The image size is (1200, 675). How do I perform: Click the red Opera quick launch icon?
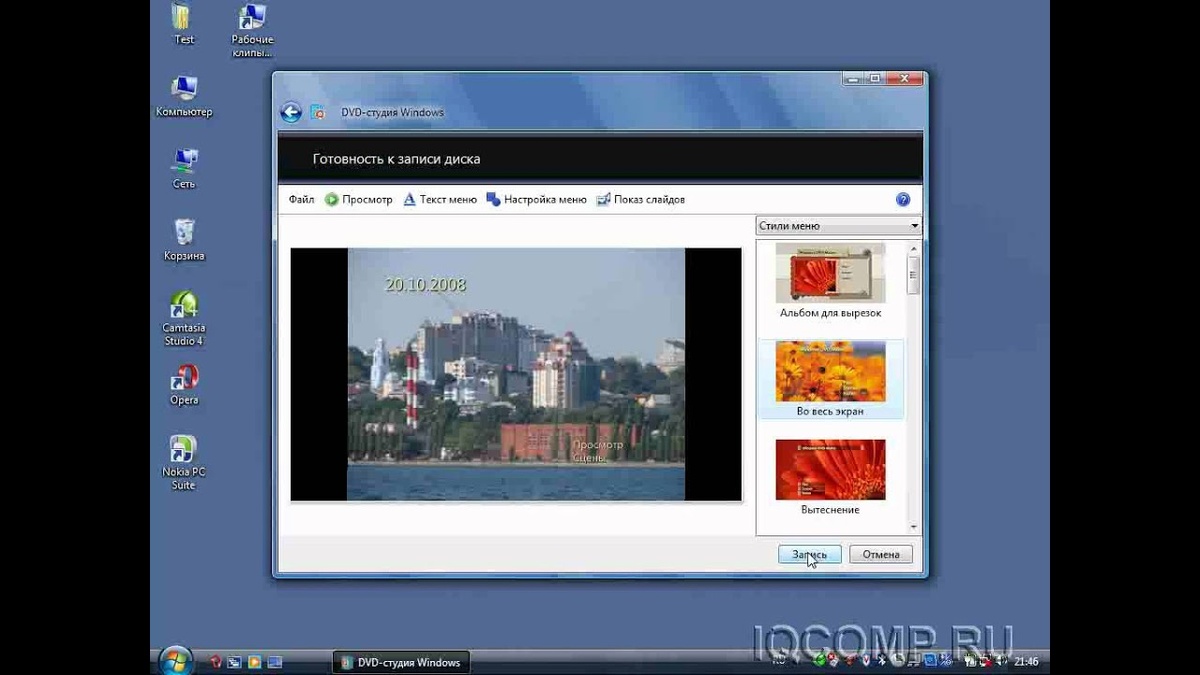tap(215, 662)
